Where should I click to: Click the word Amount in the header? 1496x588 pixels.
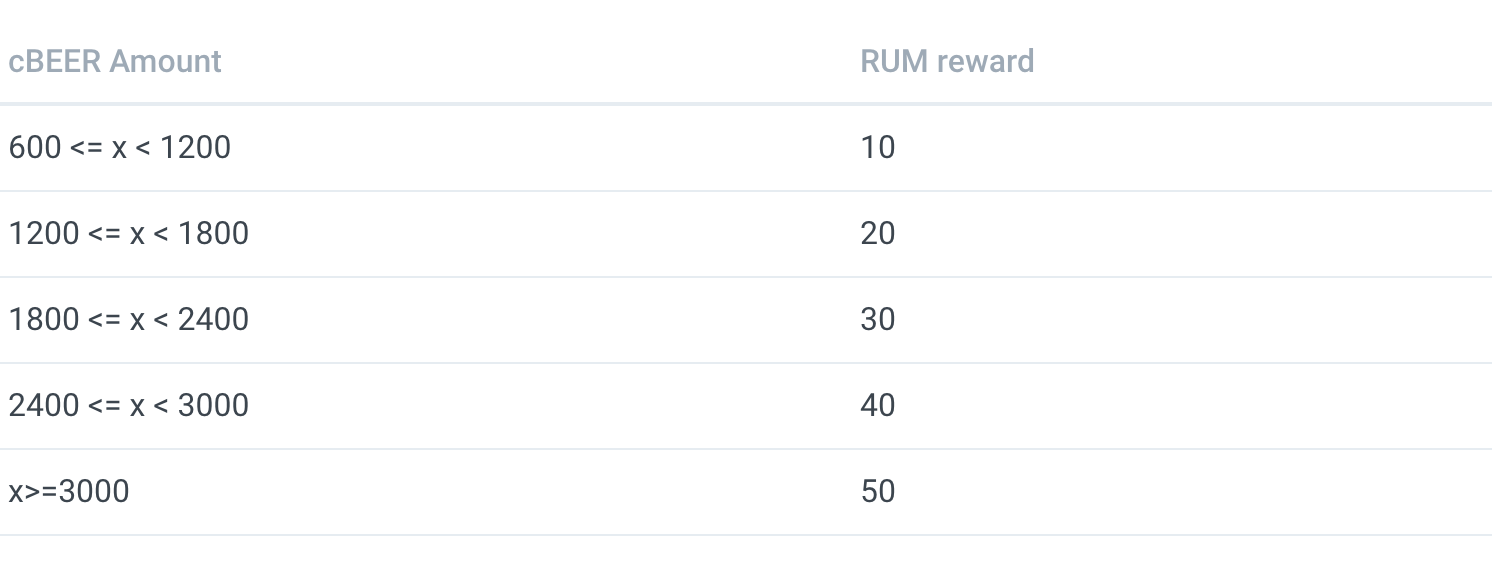coord(166,62)
